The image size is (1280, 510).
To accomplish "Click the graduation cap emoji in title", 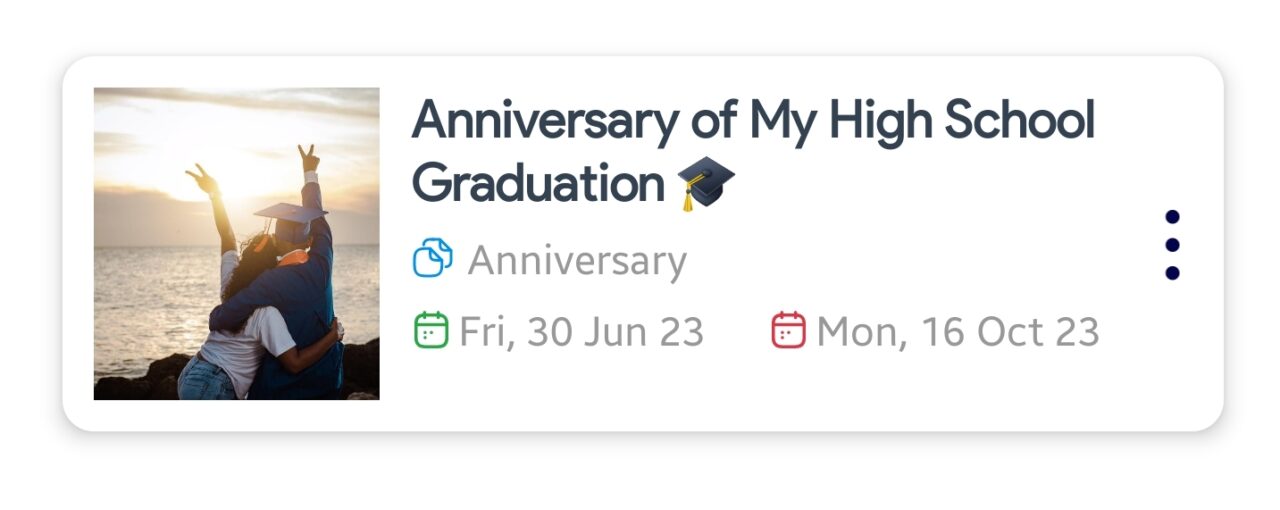I will (x=706, y=185).
